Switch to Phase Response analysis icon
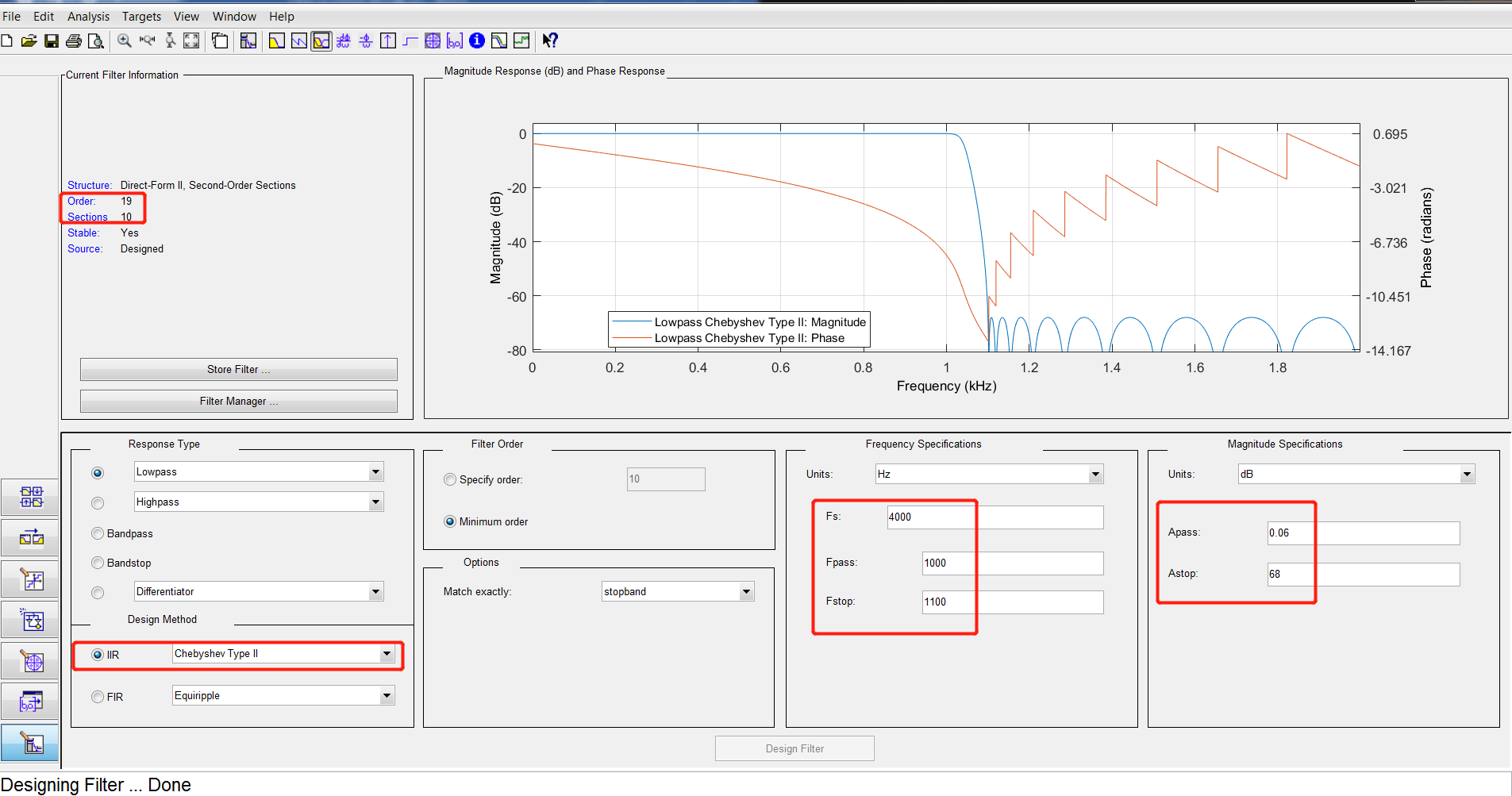Viewport: 1512px width, 796px height. click(299, 40)
